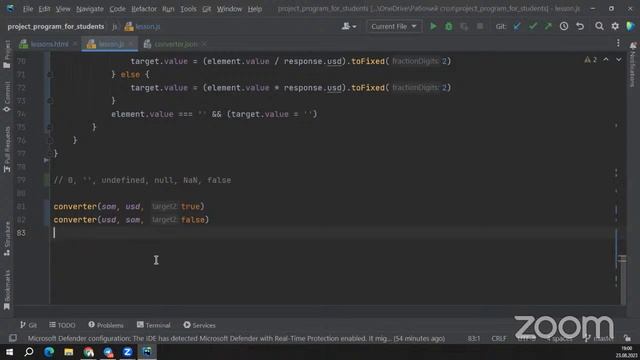Open the Problems tool window button
The height and width of the screenshot is (360, 640).
[x=106, y=325]
